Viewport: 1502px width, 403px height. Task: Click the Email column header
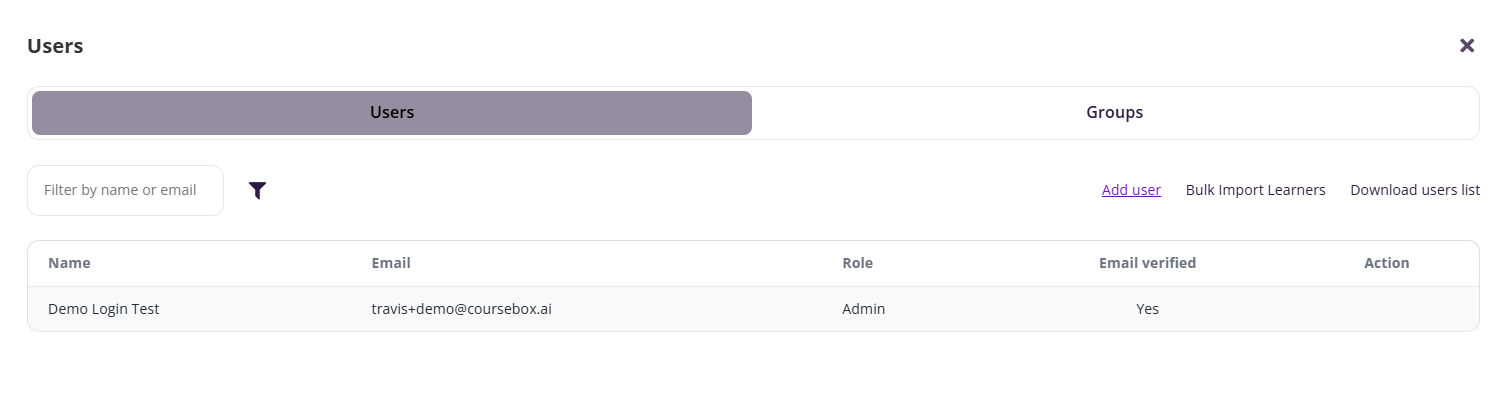391,263
